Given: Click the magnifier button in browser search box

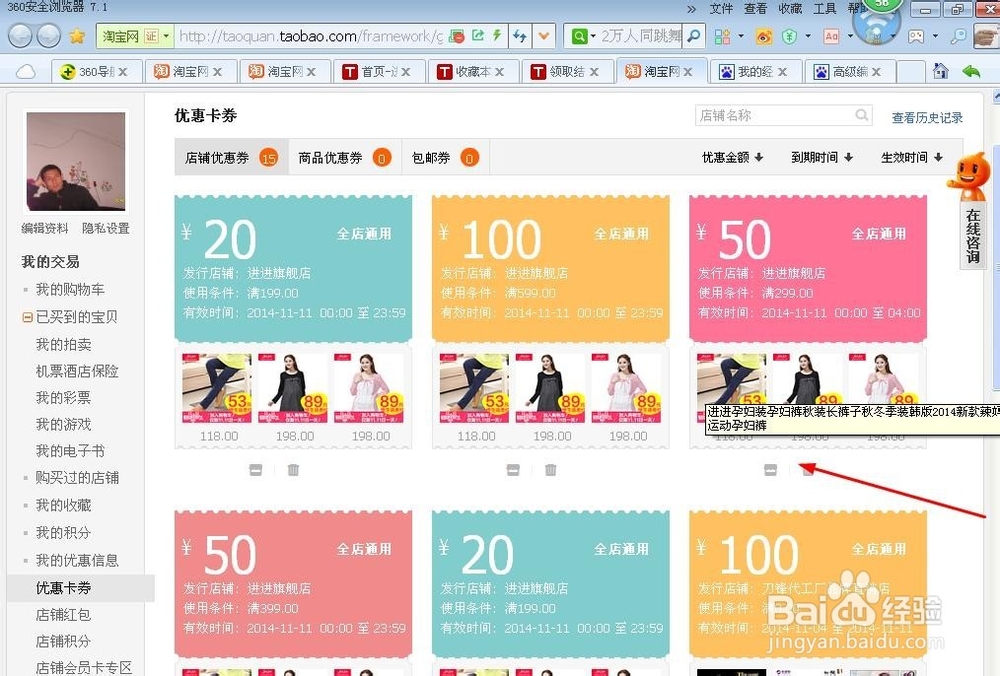Looking at the screenshot, I should pyautogui.click(x=694, y=36).
